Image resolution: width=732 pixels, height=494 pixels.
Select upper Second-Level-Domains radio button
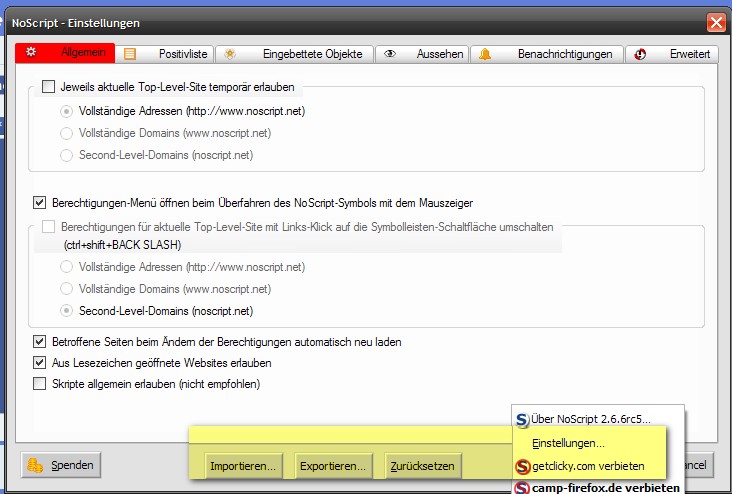(66, 155)
